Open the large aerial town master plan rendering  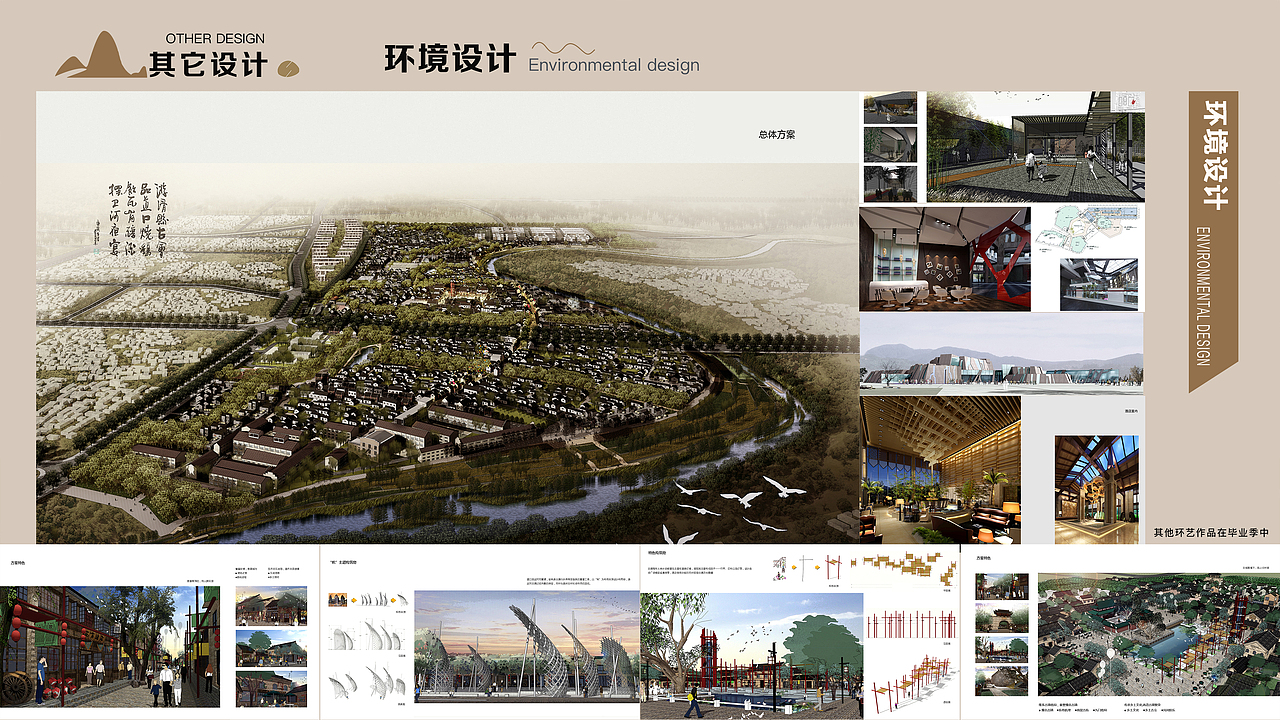447,353
